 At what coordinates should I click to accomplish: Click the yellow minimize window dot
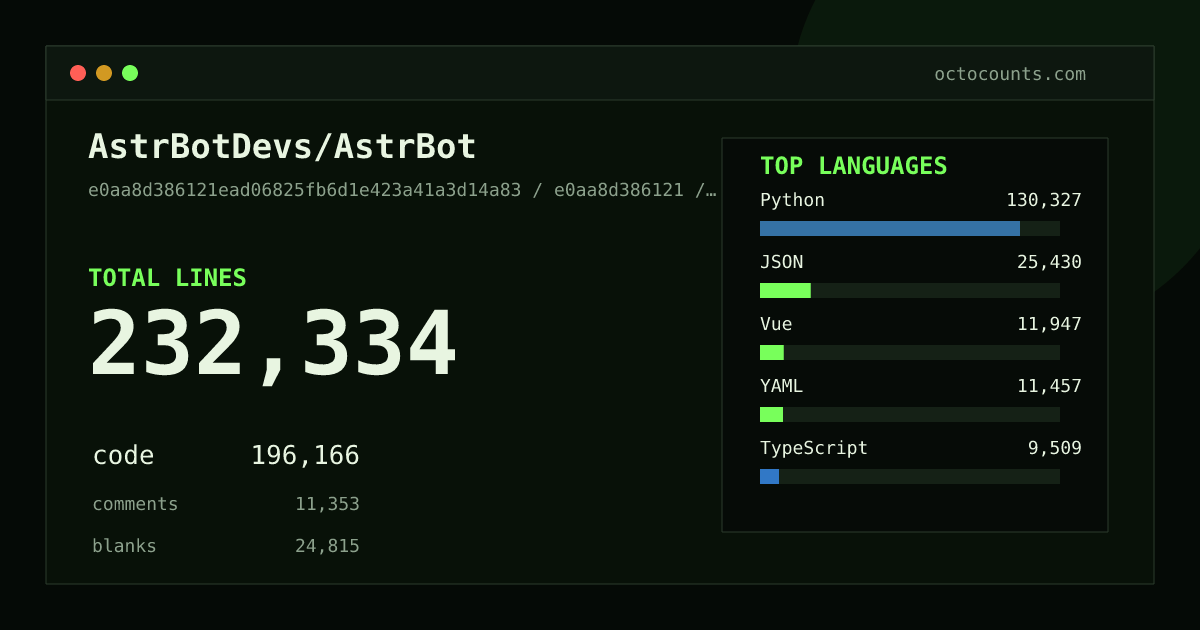click(x=104, y=73)
